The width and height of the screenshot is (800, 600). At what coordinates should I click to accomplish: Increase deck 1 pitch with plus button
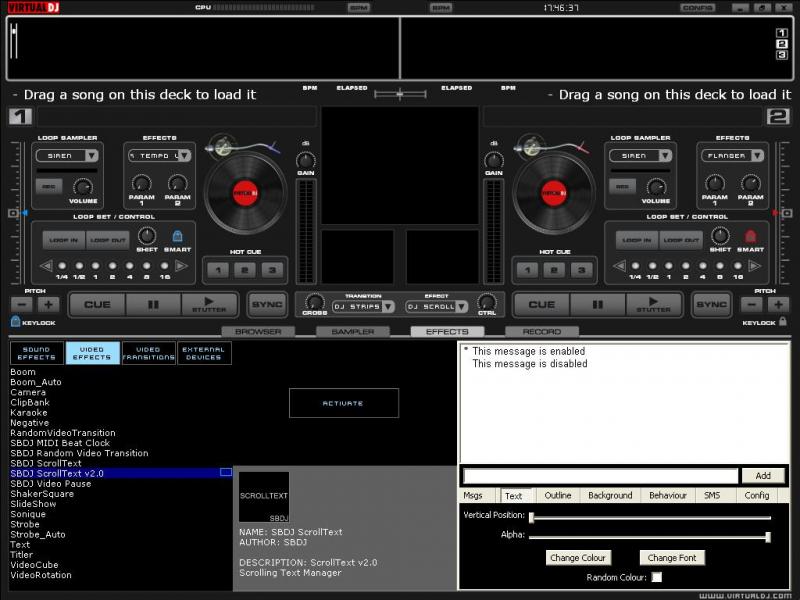click(49, 305)
